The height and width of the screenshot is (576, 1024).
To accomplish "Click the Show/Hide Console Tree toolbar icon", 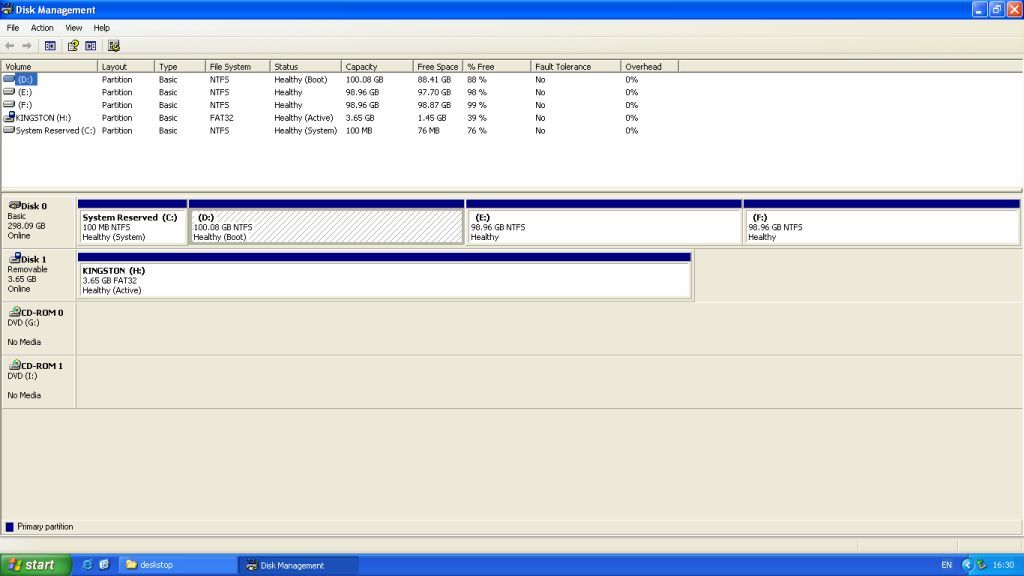I will (50, 46).
